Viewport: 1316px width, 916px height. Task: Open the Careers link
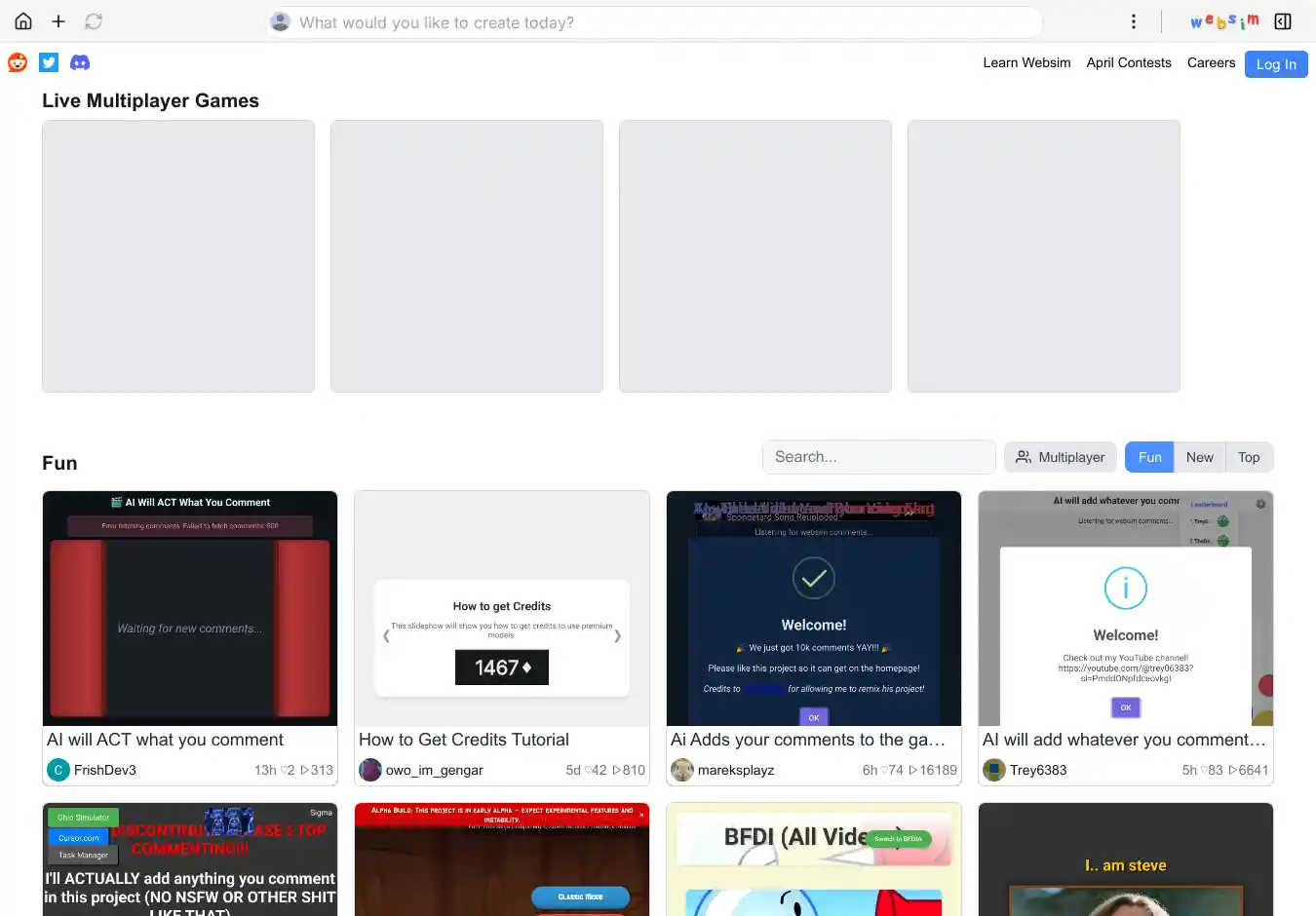pyautogui.click(x=1211, y=62)
